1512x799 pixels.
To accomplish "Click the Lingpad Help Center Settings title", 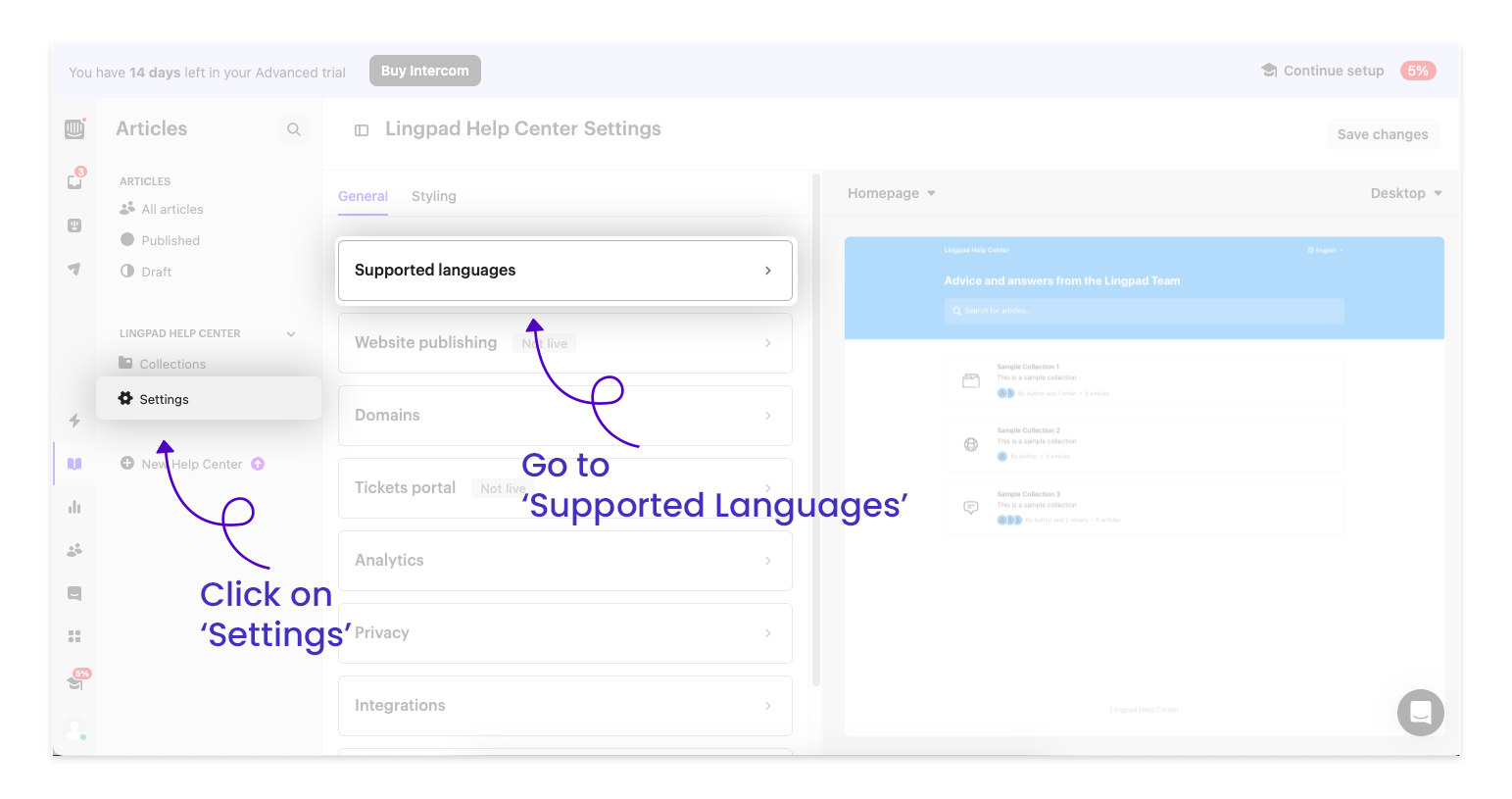I will 523,128.
